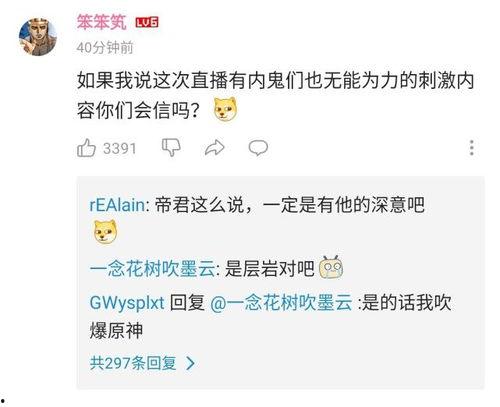Open the username 笨笨笂
500x407 pixels.
pyautogui.click(x=102, y=22)
